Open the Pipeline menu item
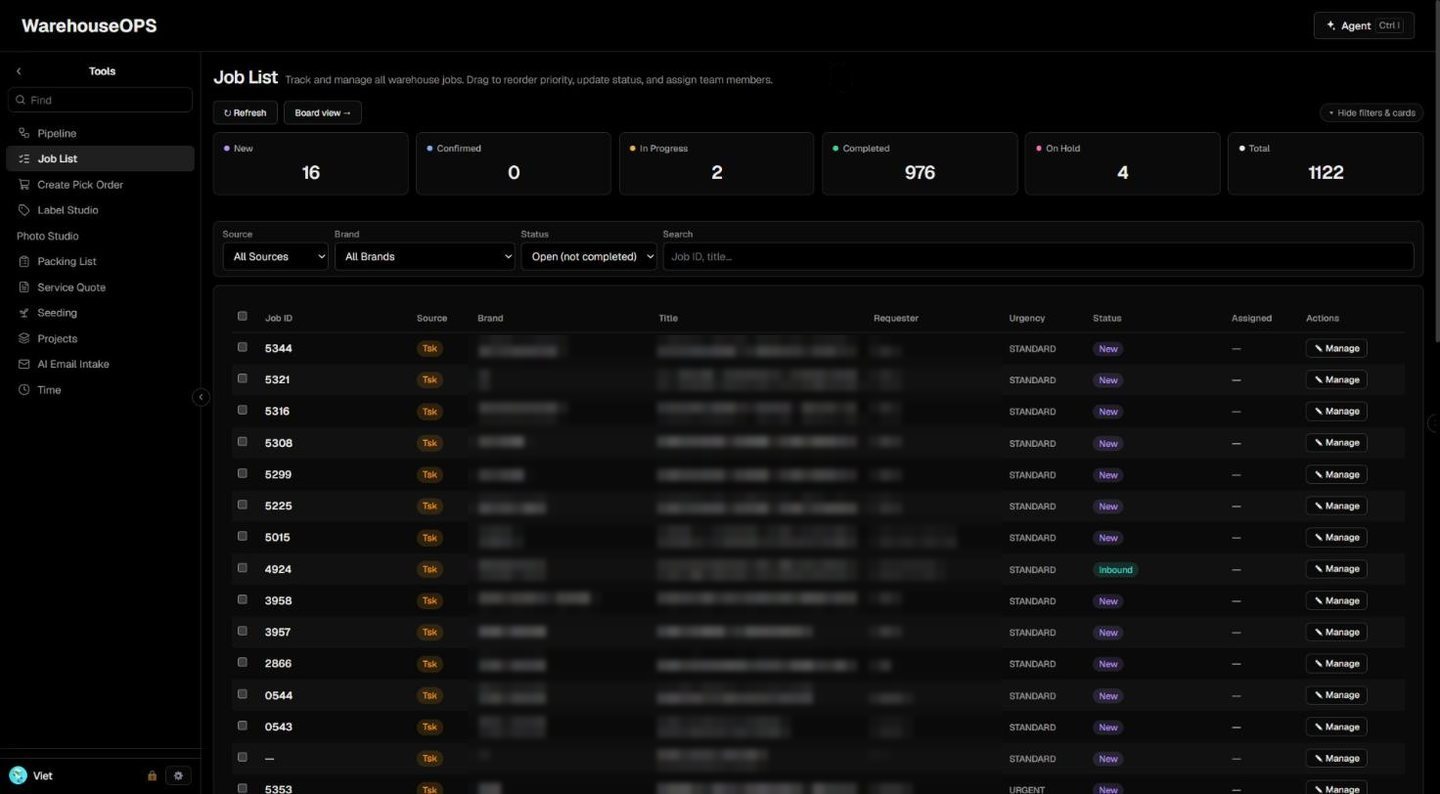This screenshot has height=794, width=1440. [x=100, y=133]
